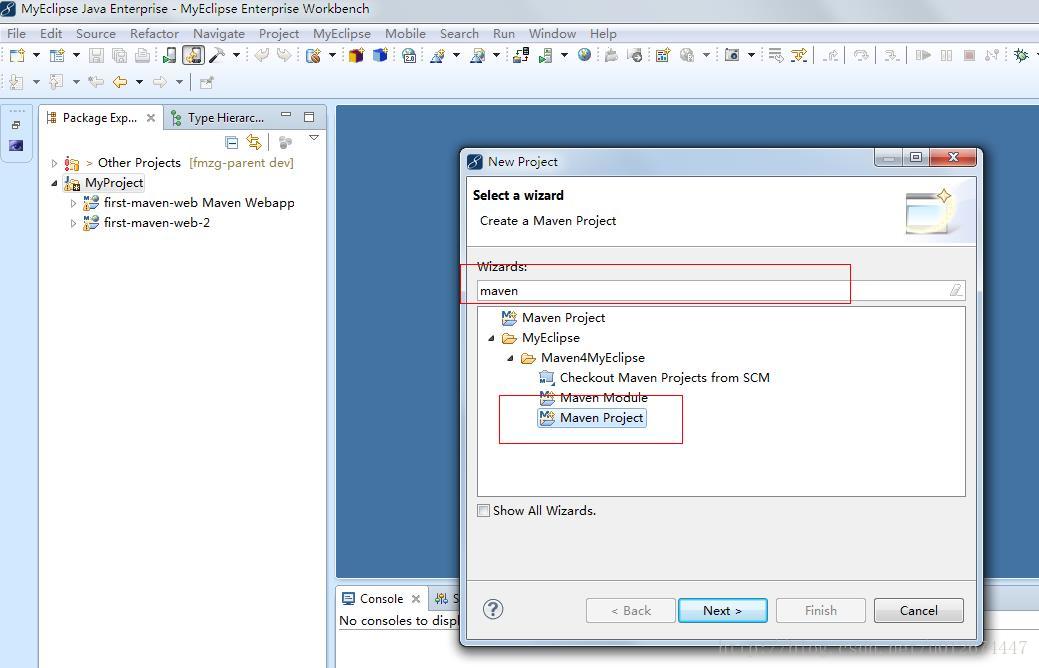Click the help question mark icon

[x=493, y=609]
